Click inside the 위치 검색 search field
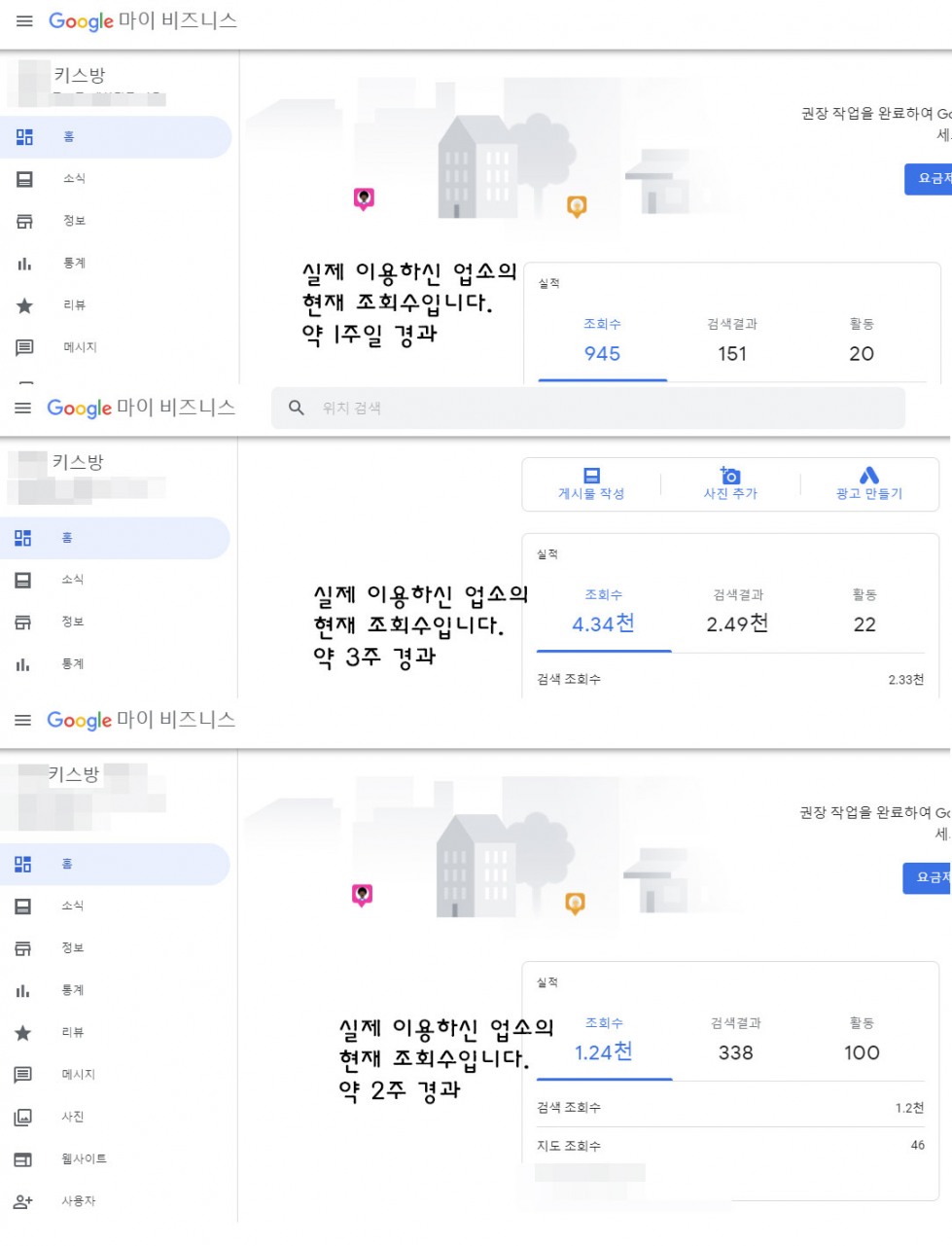This screenshot has width=952, height=1246. pos(587,408)
